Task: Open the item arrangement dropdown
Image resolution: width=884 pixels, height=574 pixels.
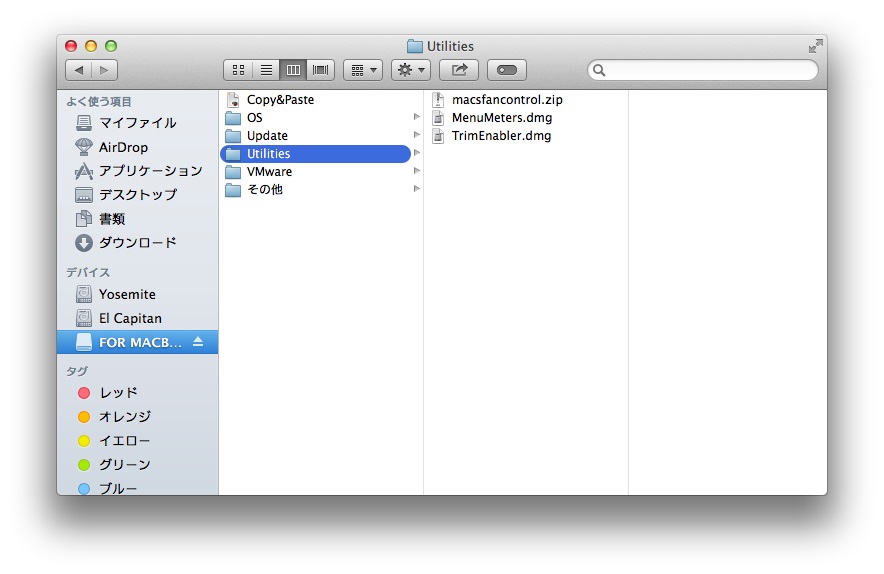Action: point(363,70)
